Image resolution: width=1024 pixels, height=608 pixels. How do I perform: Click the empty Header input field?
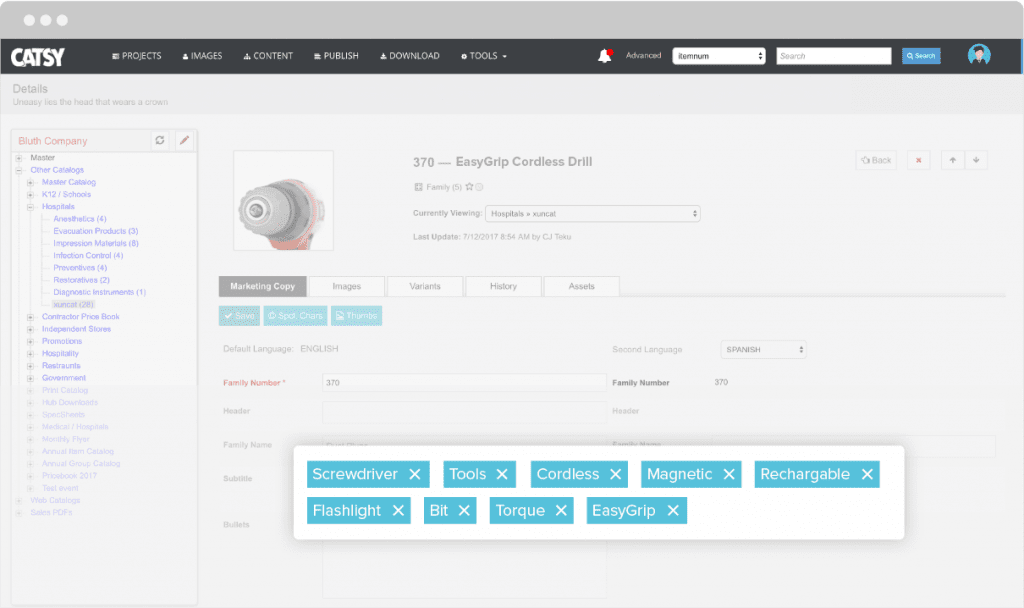[x=464, y=411]
